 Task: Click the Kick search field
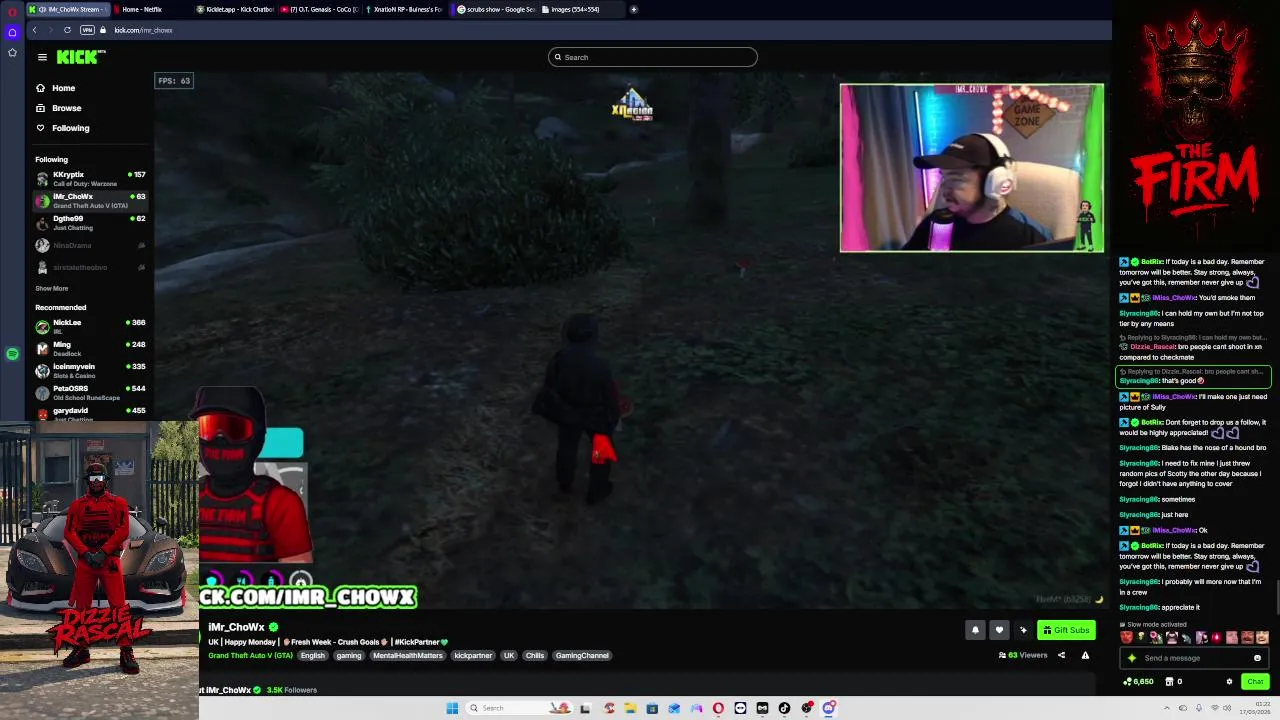click(652, 57)
